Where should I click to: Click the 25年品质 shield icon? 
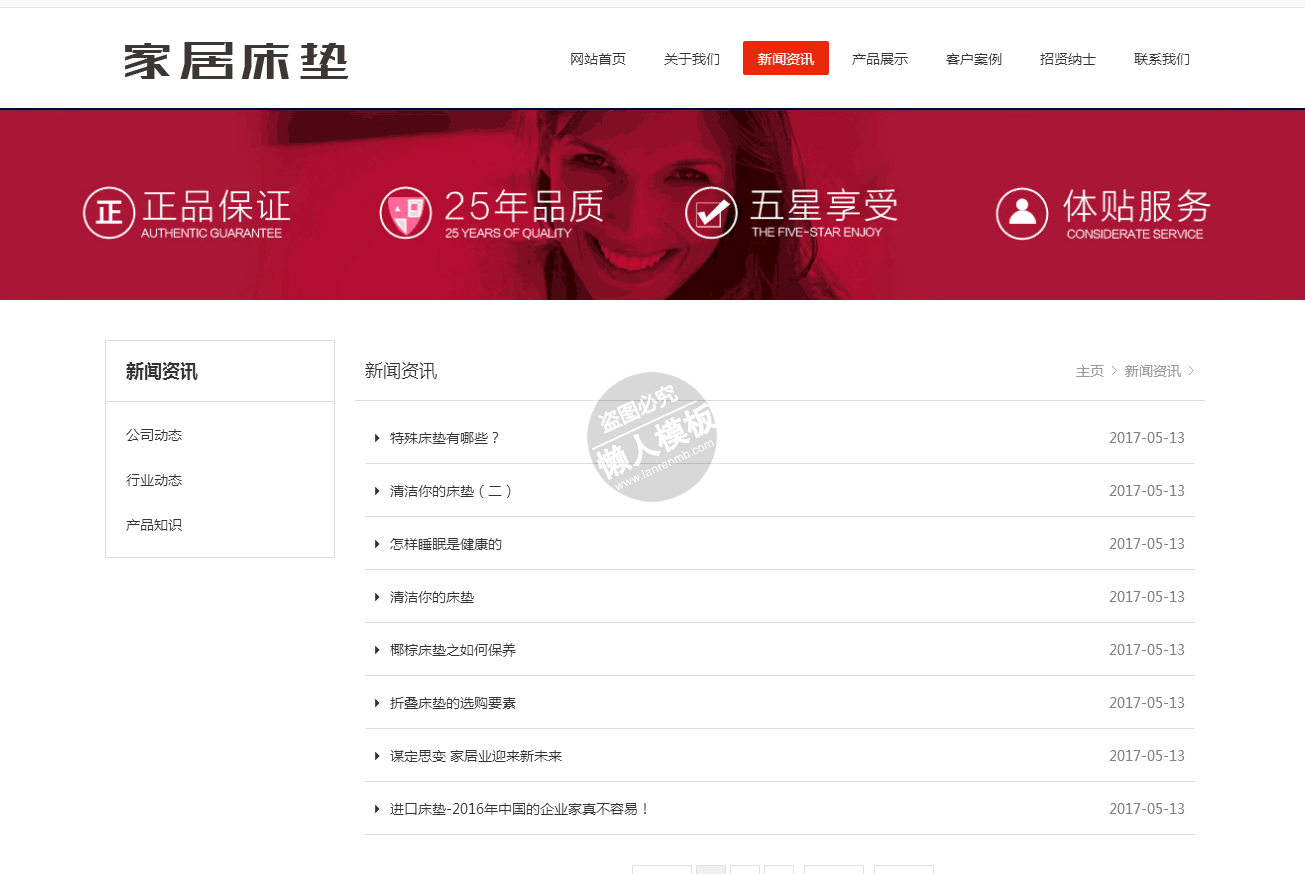[405, 213]
